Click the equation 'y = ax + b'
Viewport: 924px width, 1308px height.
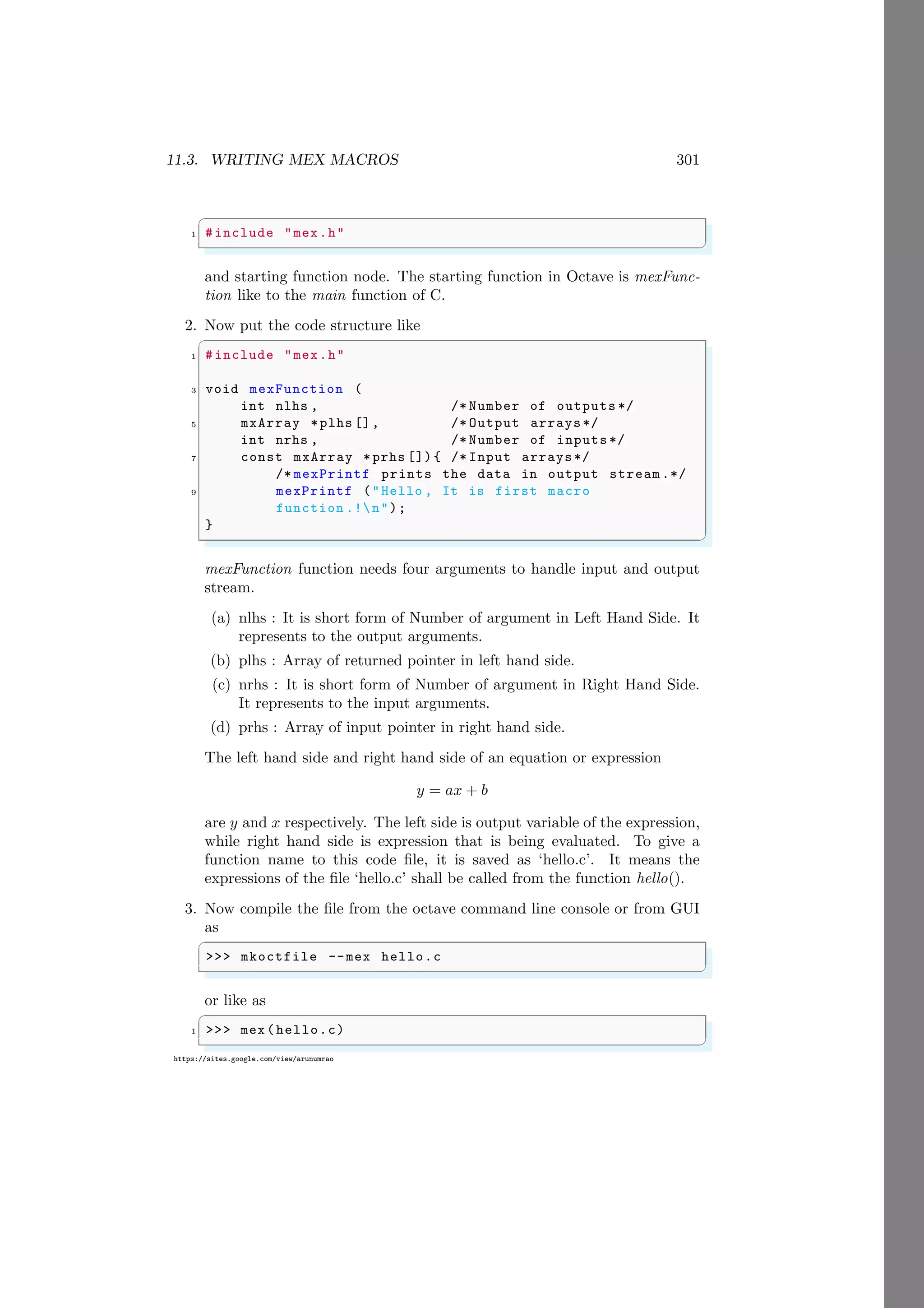click(452, 791)
